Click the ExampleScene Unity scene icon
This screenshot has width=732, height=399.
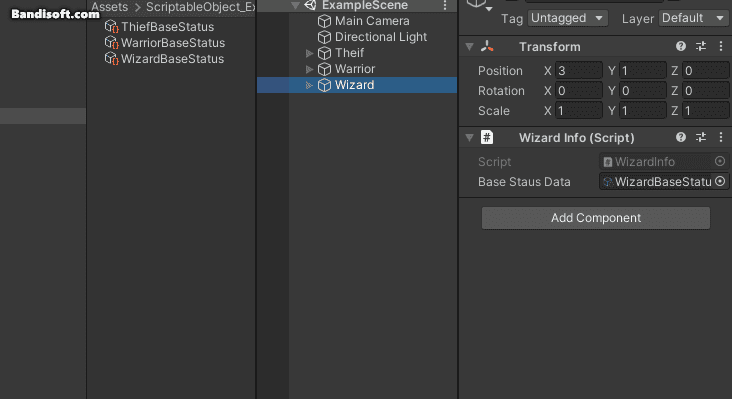tap(310, 5)
